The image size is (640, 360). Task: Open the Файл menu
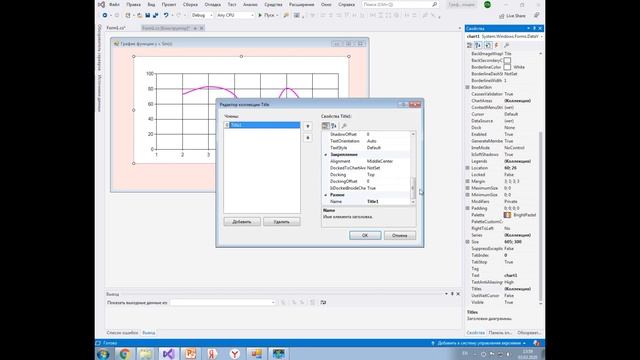pyautogui.click(x=114, y=4)
